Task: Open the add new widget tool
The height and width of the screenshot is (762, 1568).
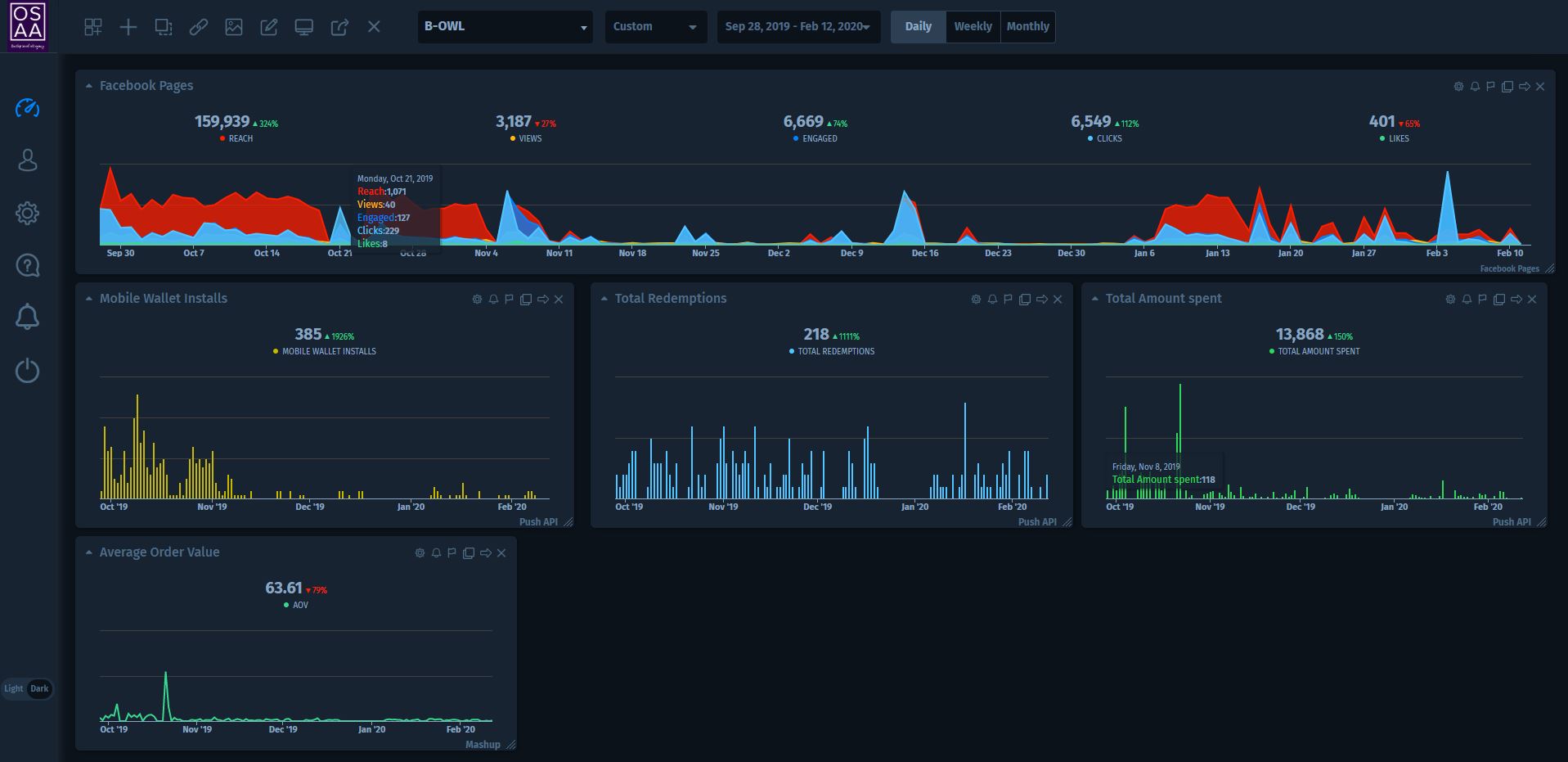Action: 128,26
